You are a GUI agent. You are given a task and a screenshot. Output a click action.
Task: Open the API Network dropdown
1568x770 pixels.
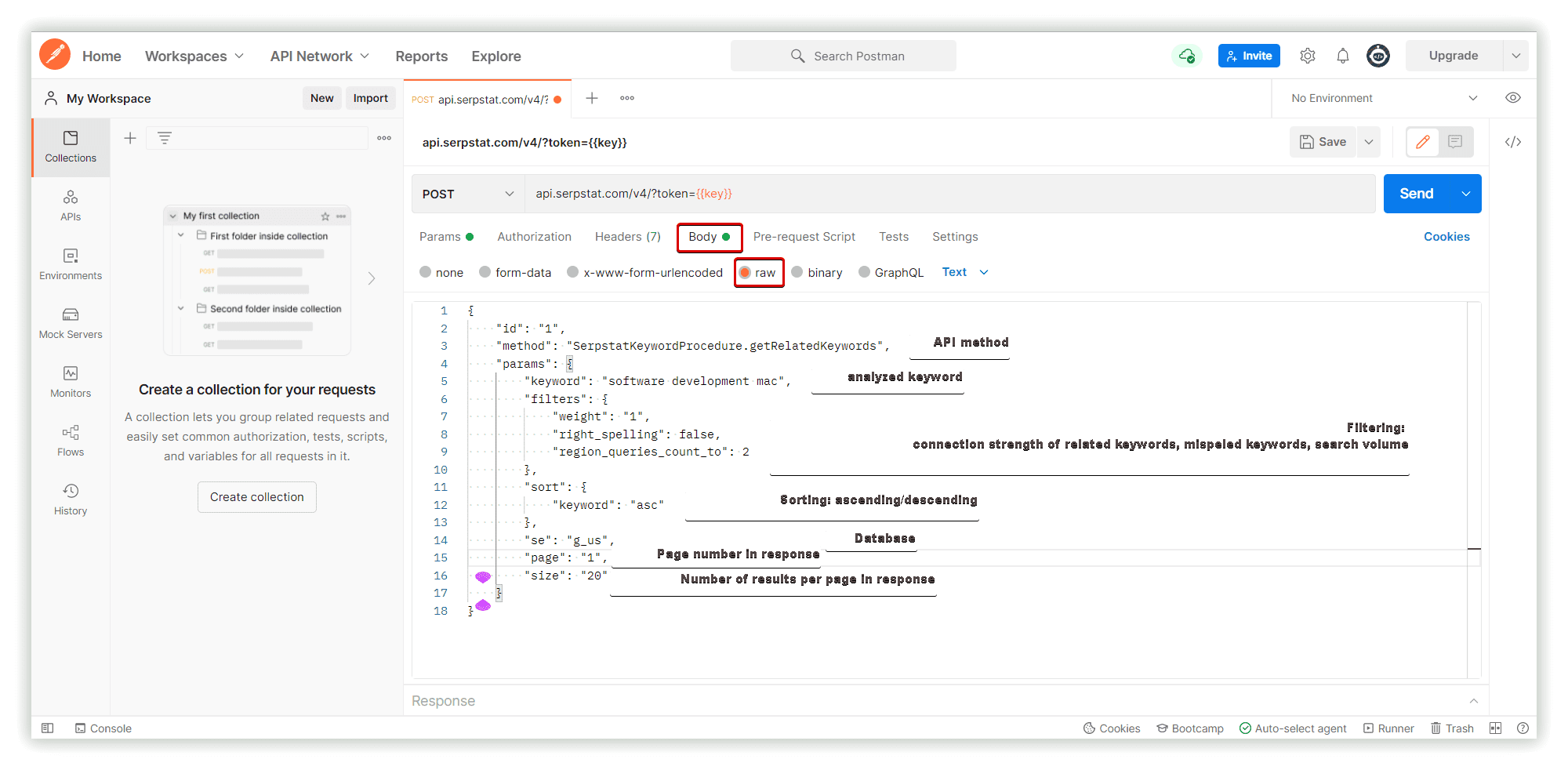coord(320,56)
